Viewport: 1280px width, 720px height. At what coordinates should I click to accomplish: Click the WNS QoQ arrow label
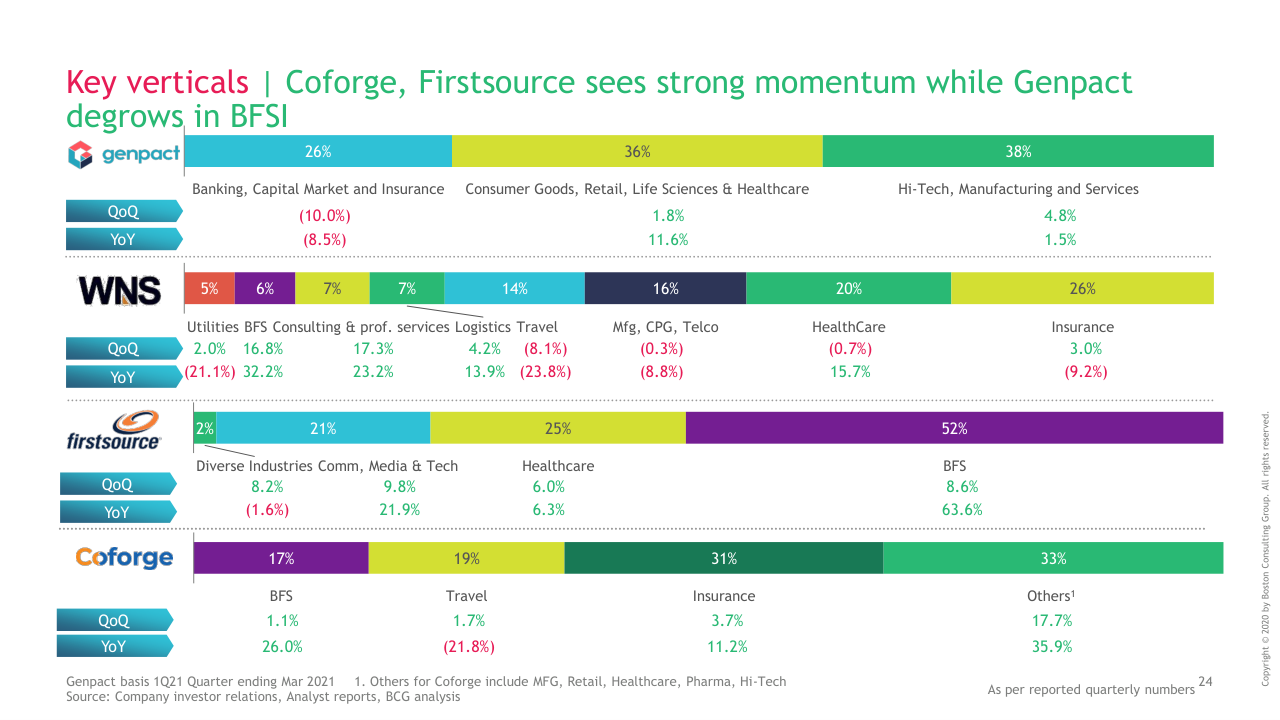click(x=123, y=349)
